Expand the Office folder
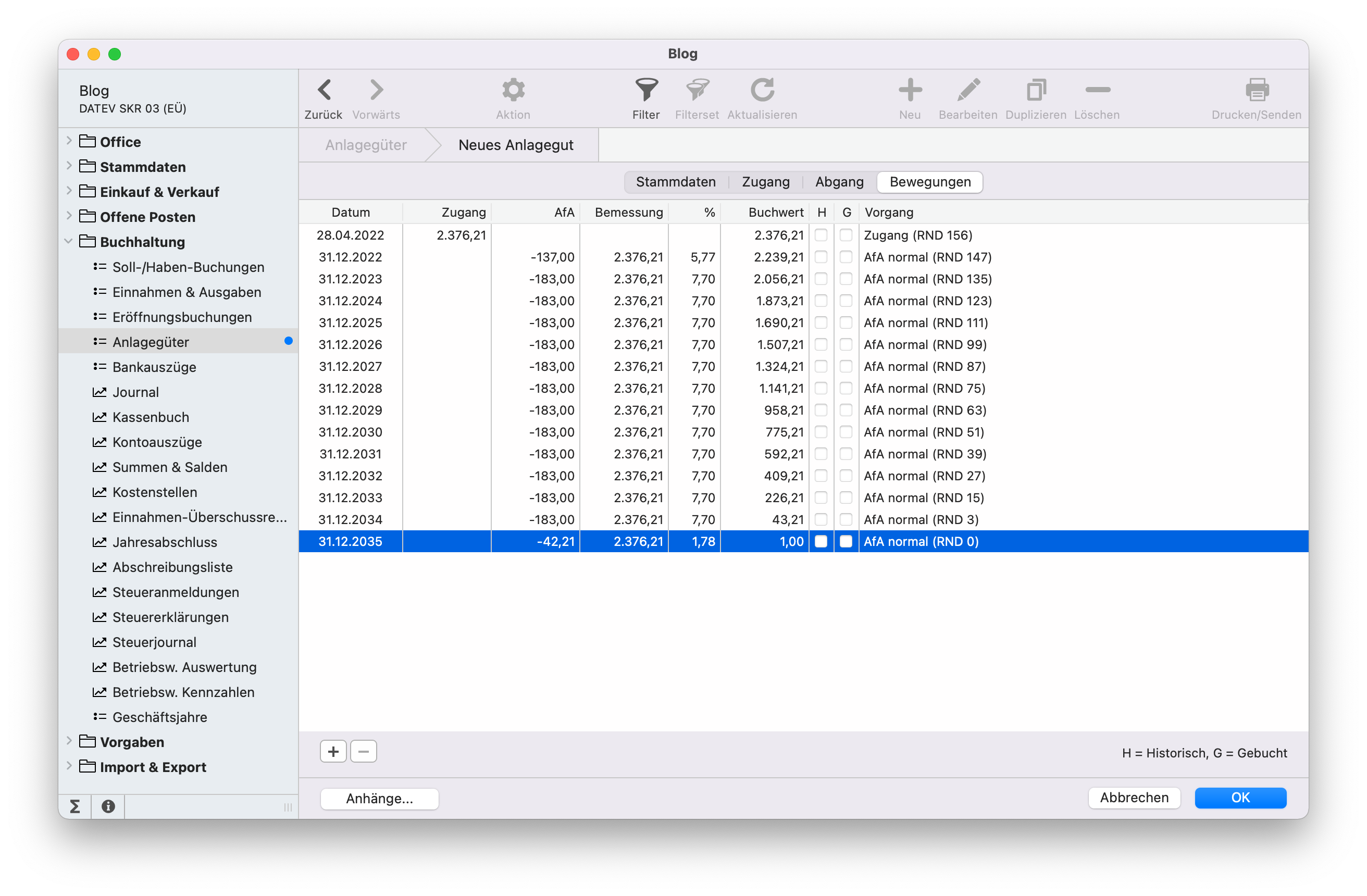The height and width of the screenshot is (896, 1367). [69, 141]
